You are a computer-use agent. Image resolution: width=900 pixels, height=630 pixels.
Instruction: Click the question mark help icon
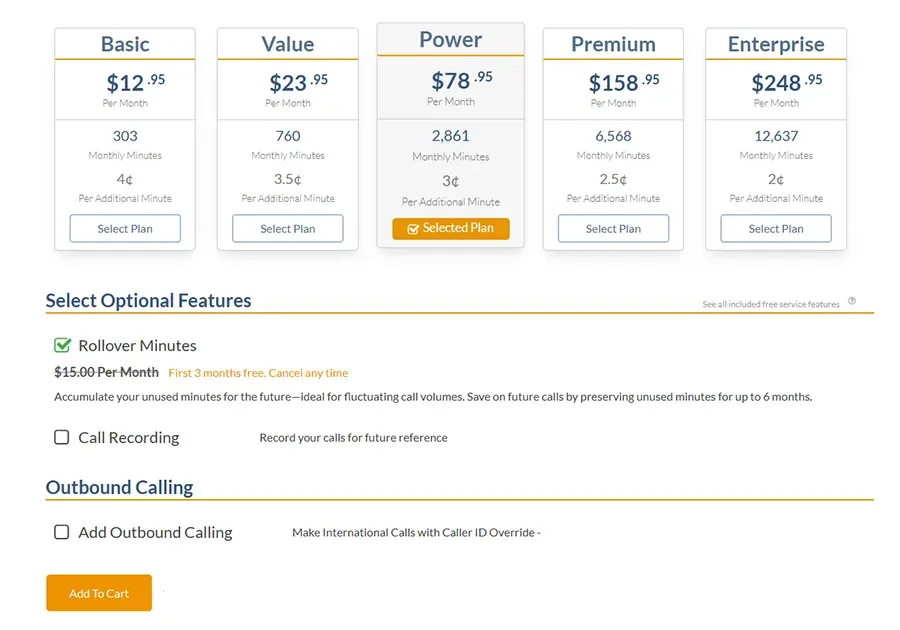852,300
